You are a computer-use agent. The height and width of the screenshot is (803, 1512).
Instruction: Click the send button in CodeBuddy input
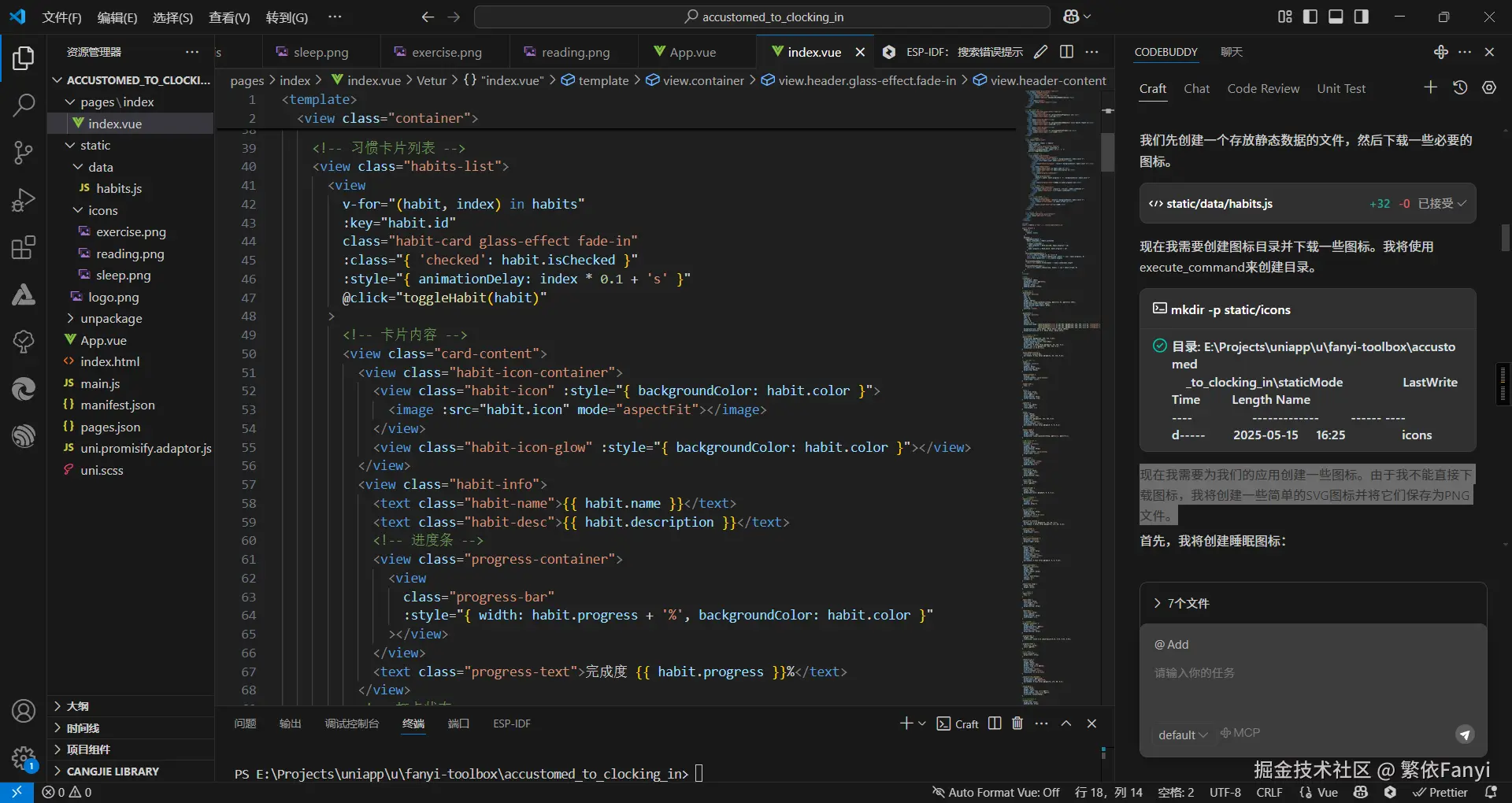coord(1464,735)
